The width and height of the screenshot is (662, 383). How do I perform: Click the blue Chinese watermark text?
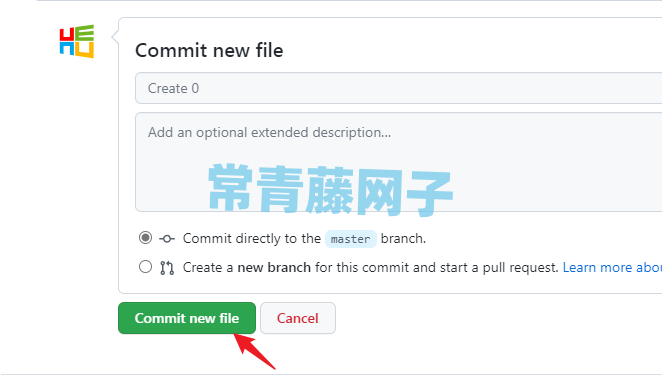tap(330, 190)
